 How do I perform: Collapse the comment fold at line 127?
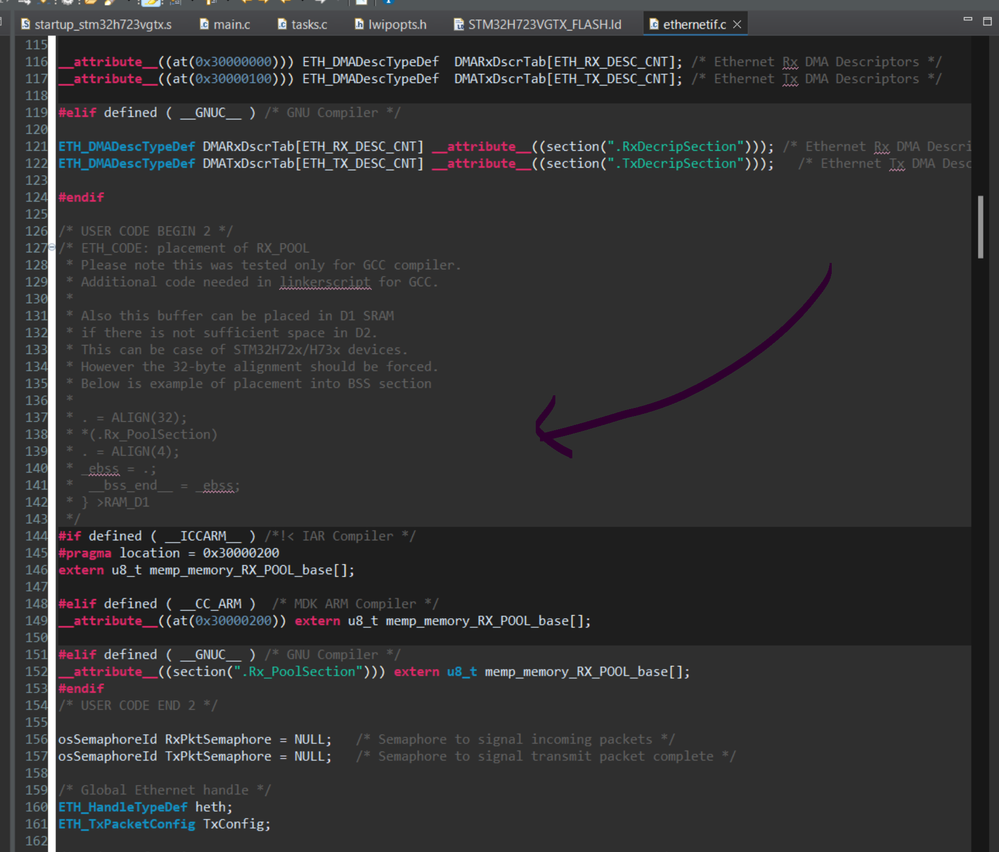(53, 248)
